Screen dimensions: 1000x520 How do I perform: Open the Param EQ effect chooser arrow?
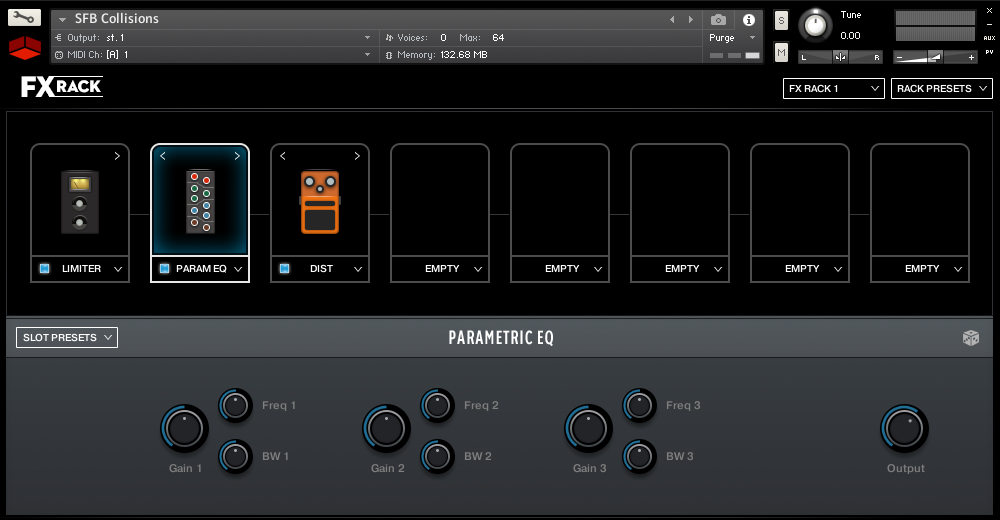coord(238,269)
